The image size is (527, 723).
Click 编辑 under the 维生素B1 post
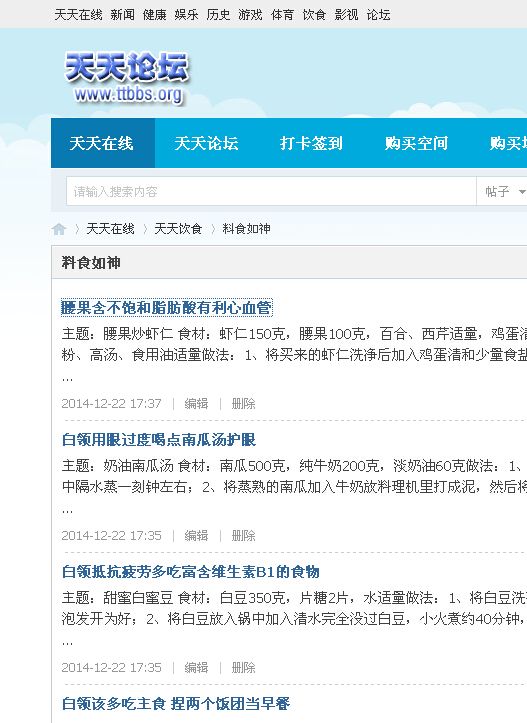point(196,667)
